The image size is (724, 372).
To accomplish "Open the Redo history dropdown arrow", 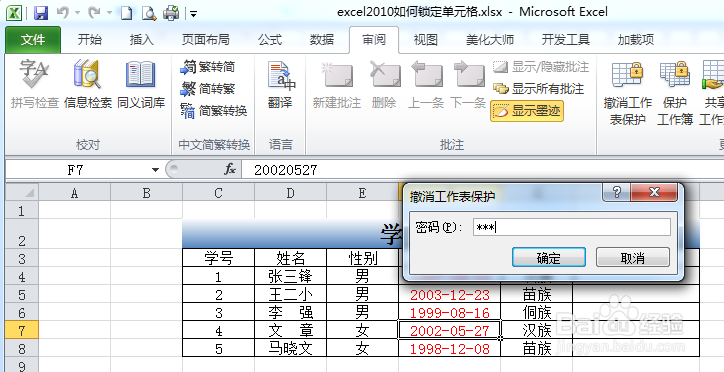I will (x=109, y=13).
